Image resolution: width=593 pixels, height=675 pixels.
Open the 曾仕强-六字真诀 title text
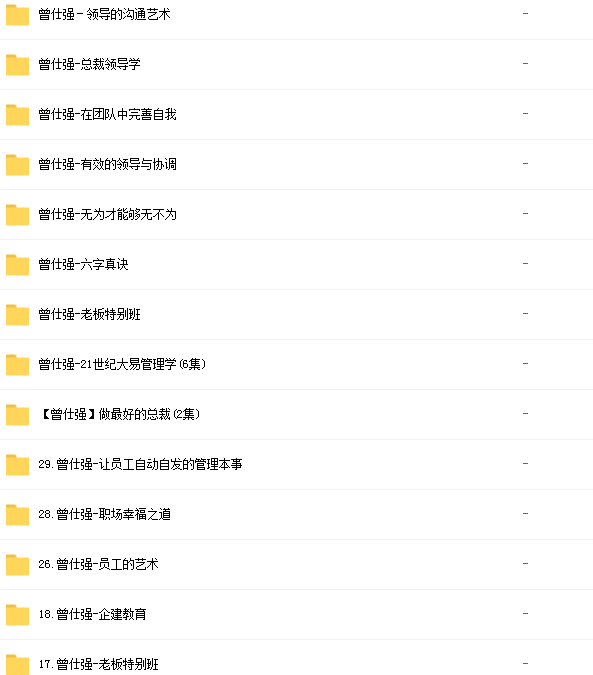click(x=83, y=264)
